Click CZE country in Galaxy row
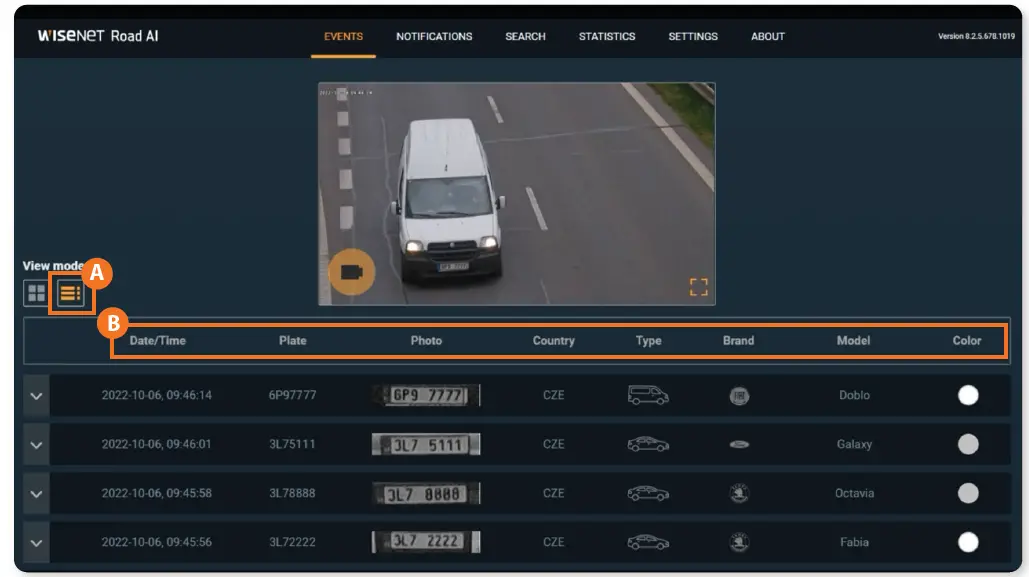The image size is (1029, 577). [553, 444]
